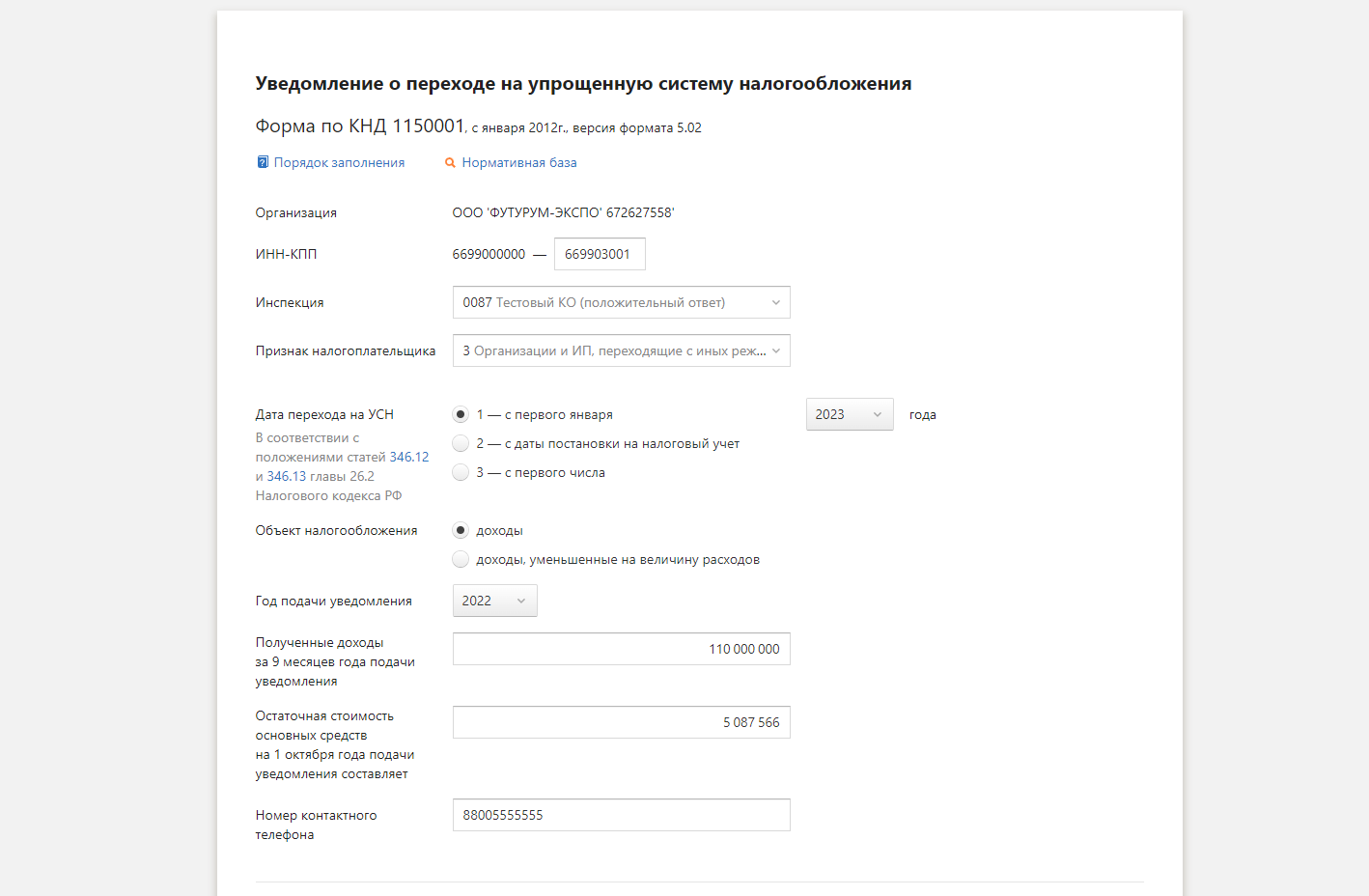Click the Дата перехода на УСН label
The height and width of the screenshot is (896, 1369).
click(x=324, y=414)
